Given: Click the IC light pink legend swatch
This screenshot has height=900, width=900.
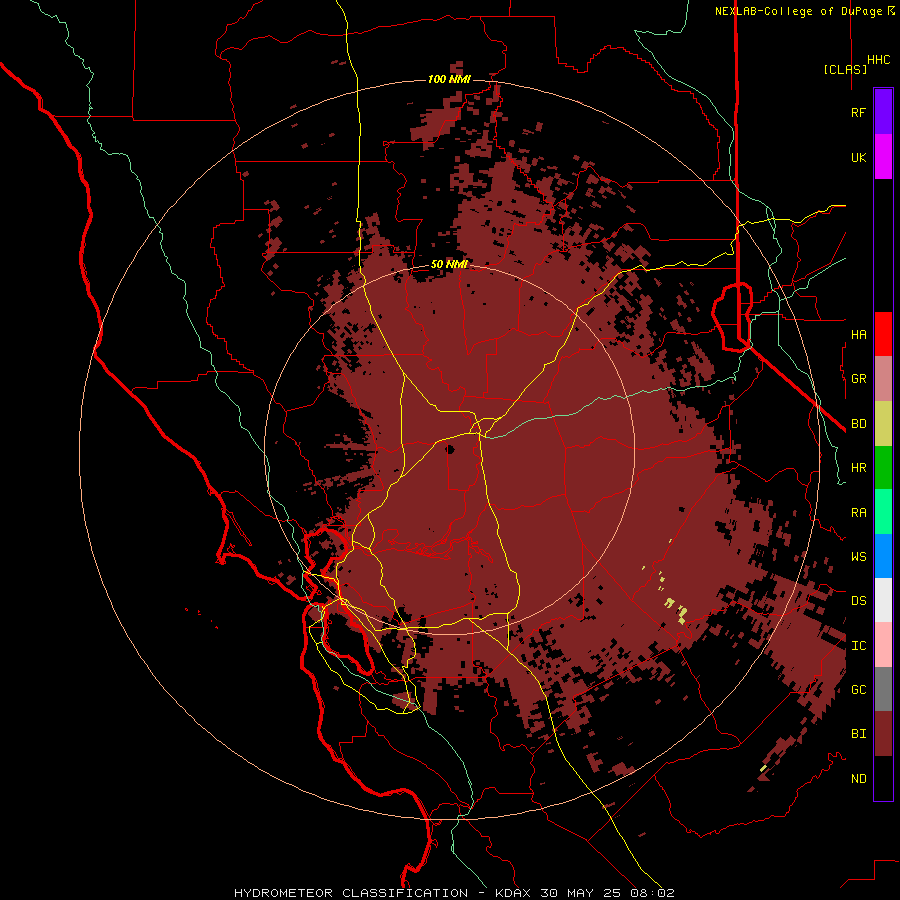Looking at the screenshot, I should point(883,645).
